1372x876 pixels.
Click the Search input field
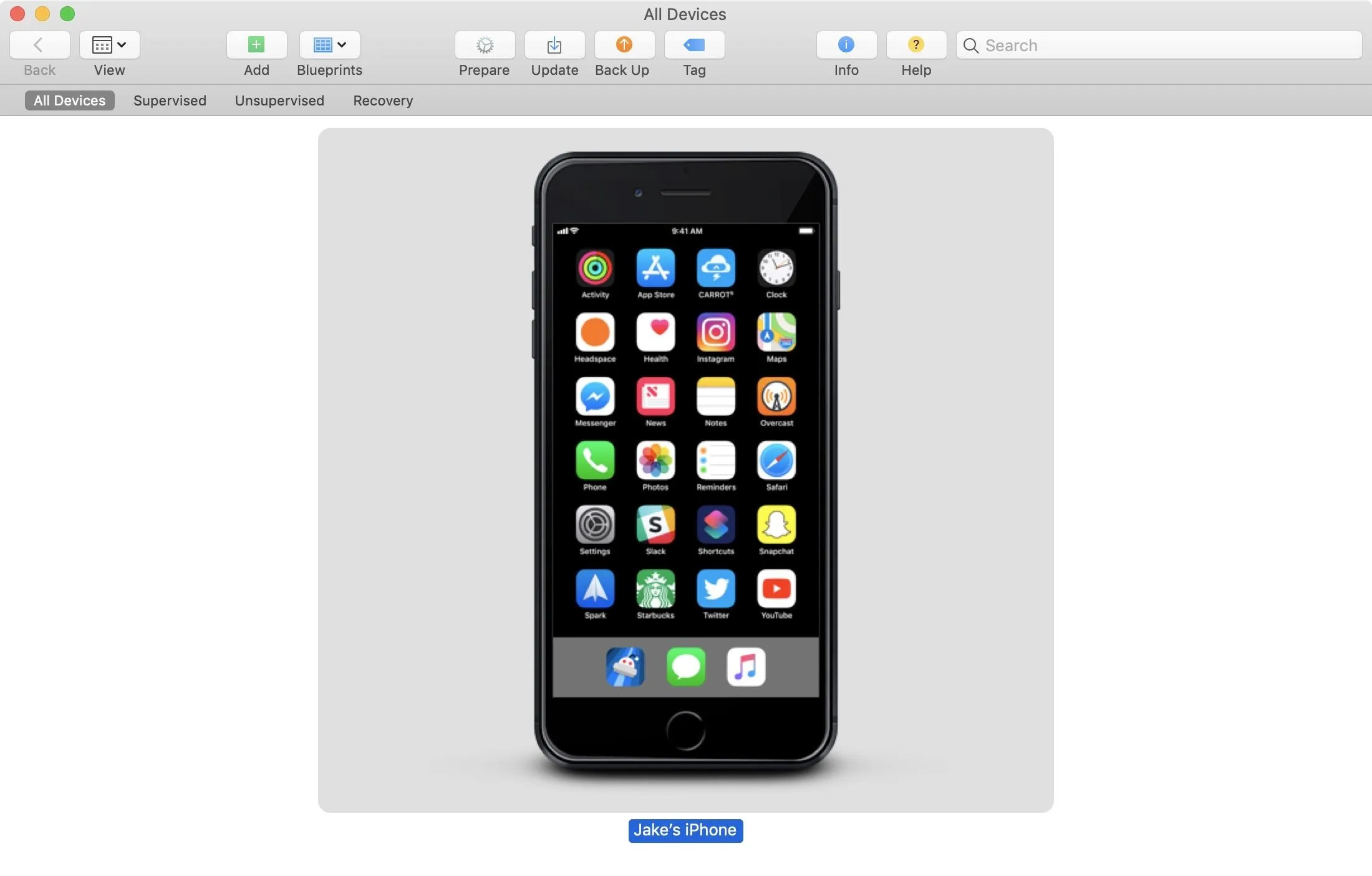[1155, 45]
